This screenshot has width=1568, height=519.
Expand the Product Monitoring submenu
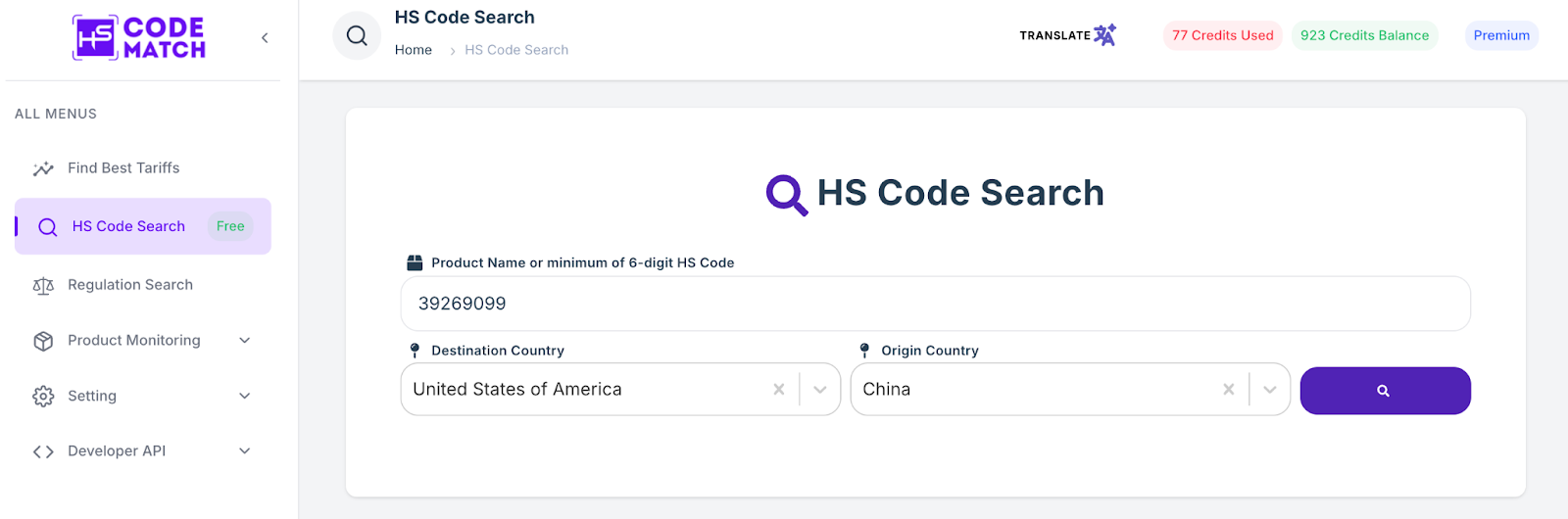[245, 341]
